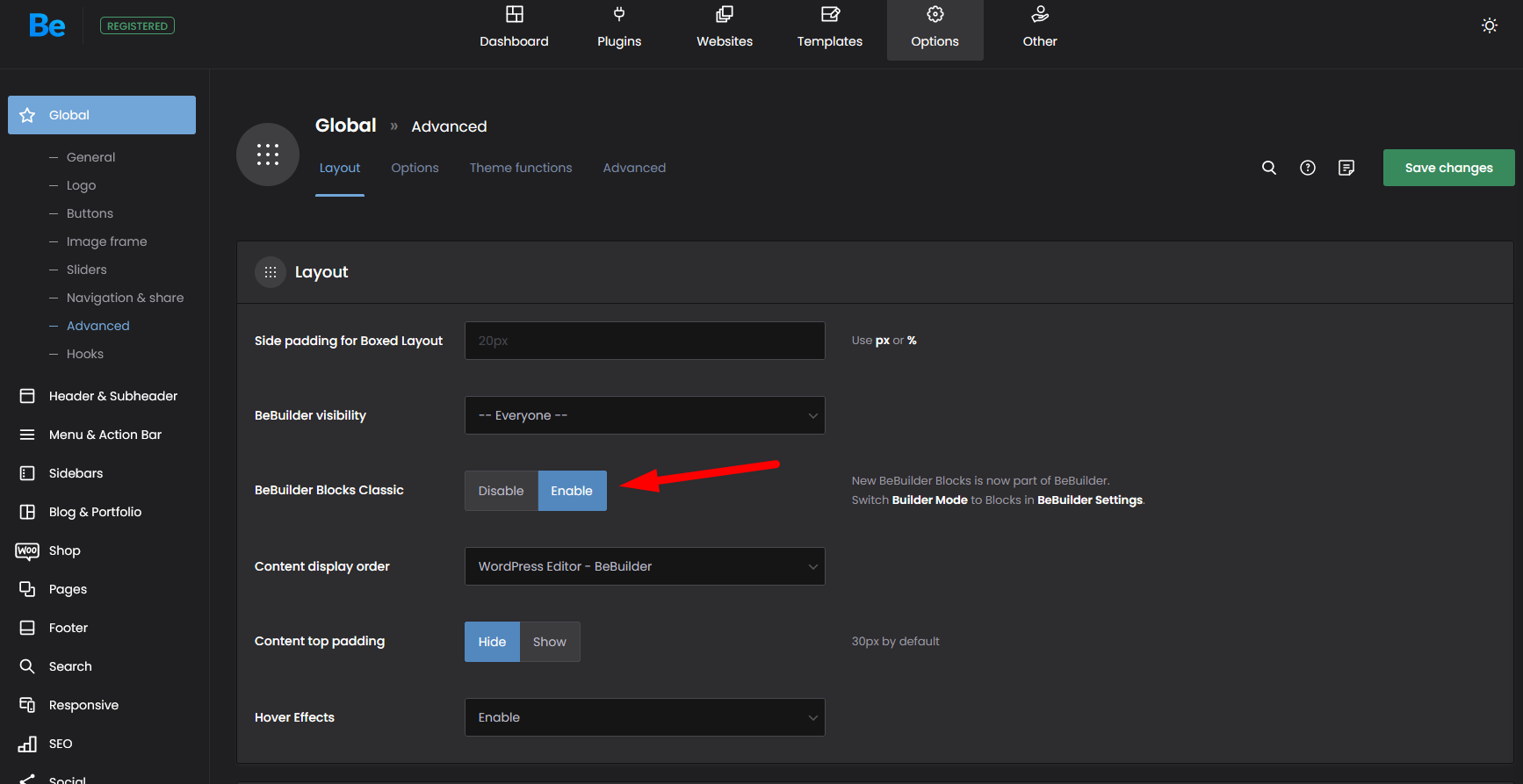Click the Pages icon in sidebar
This screenshot has width=1523, height=784.
pyautogui.click(x=27, y=589)
